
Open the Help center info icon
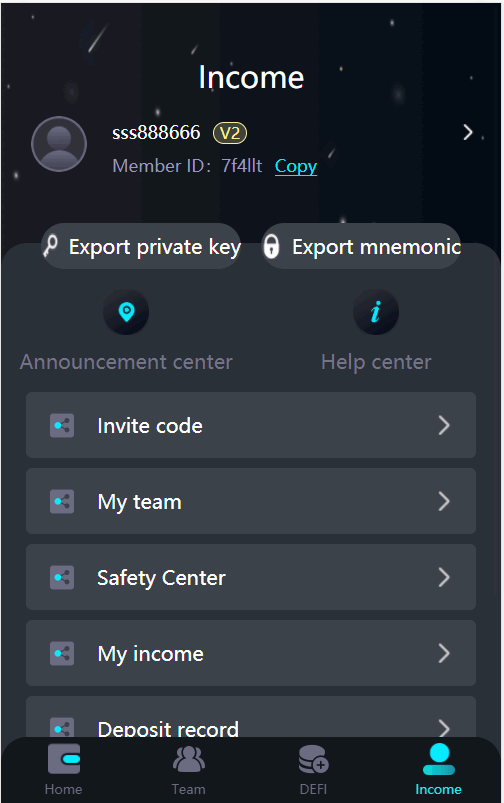click(376, 312)
